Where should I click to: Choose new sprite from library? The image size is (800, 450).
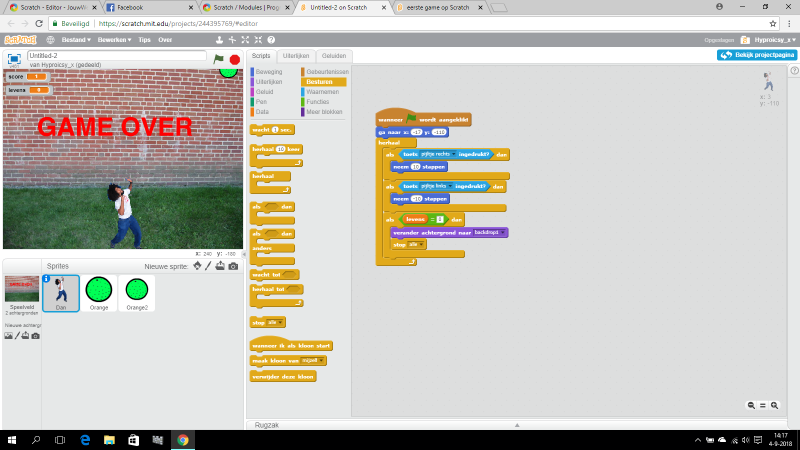point(197,266)
